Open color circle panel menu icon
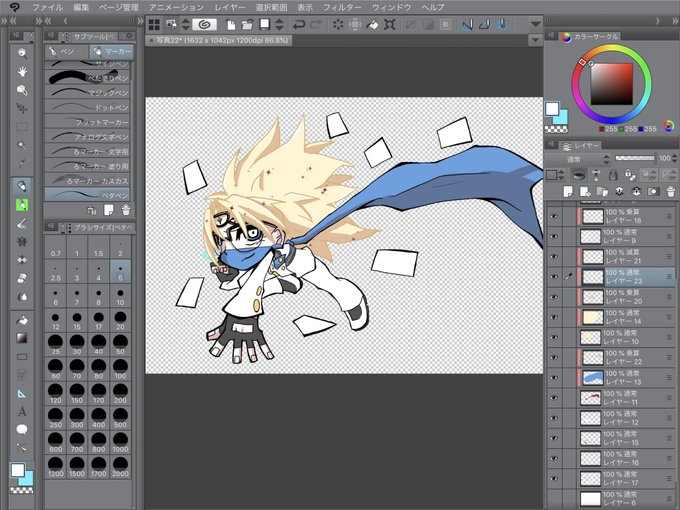680x510 pixels. 551,36
